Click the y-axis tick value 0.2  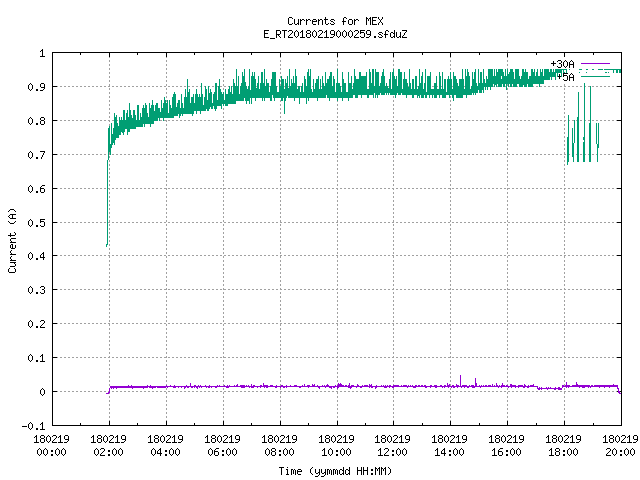click(x=36, y=324)
